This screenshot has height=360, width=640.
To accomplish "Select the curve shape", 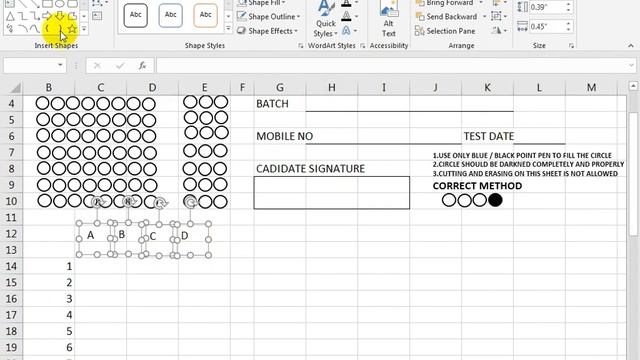I will pyautogui.click(x=35, y=29).
